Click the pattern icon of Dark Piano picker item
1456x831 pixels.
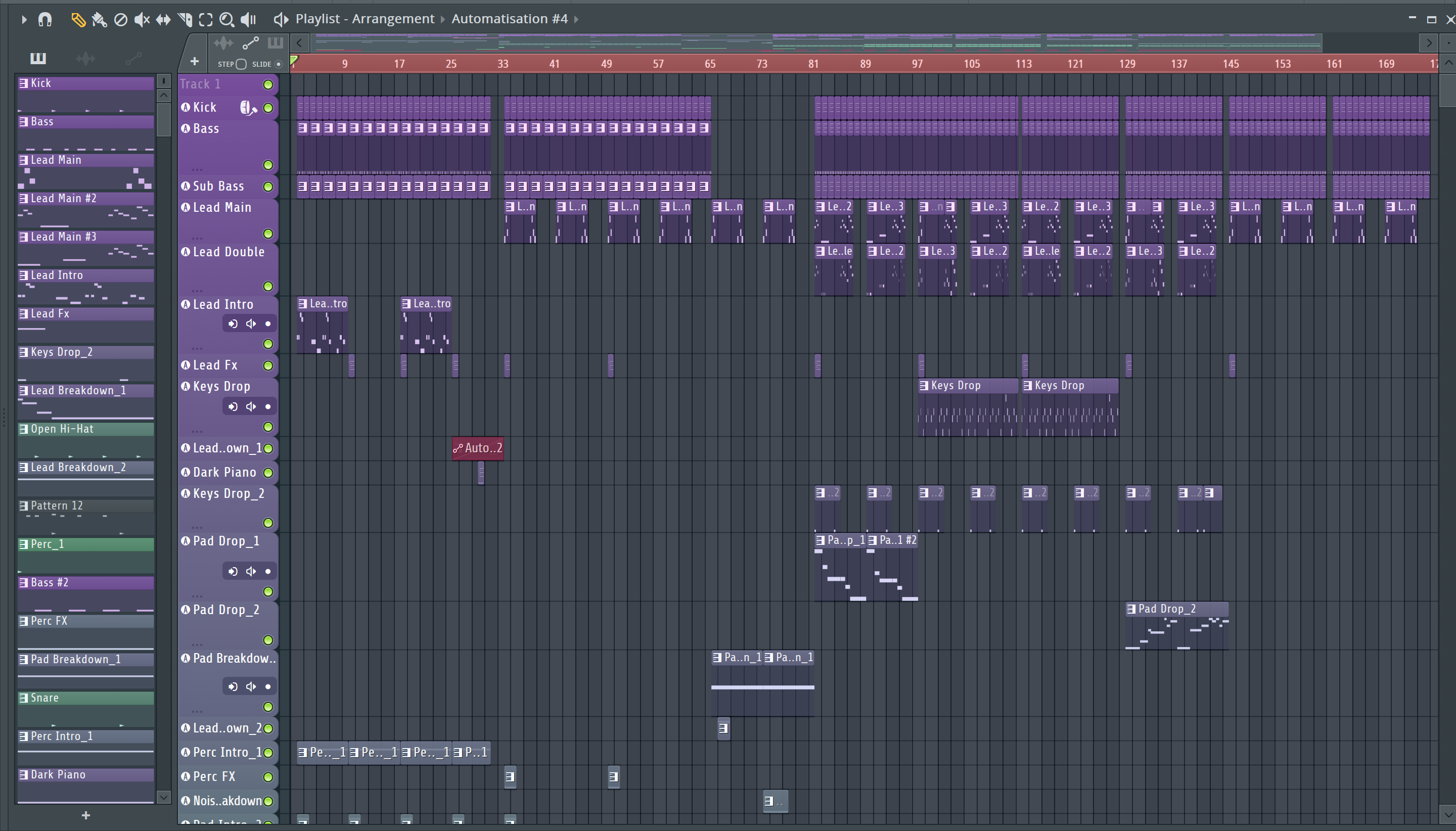tap(23, 774)
